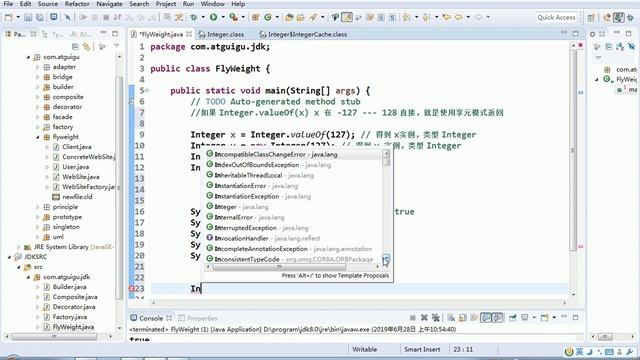The width and height of the screenshot is (640, 360).
Task: Open the Window menu
Action: (x=212, y=4)
